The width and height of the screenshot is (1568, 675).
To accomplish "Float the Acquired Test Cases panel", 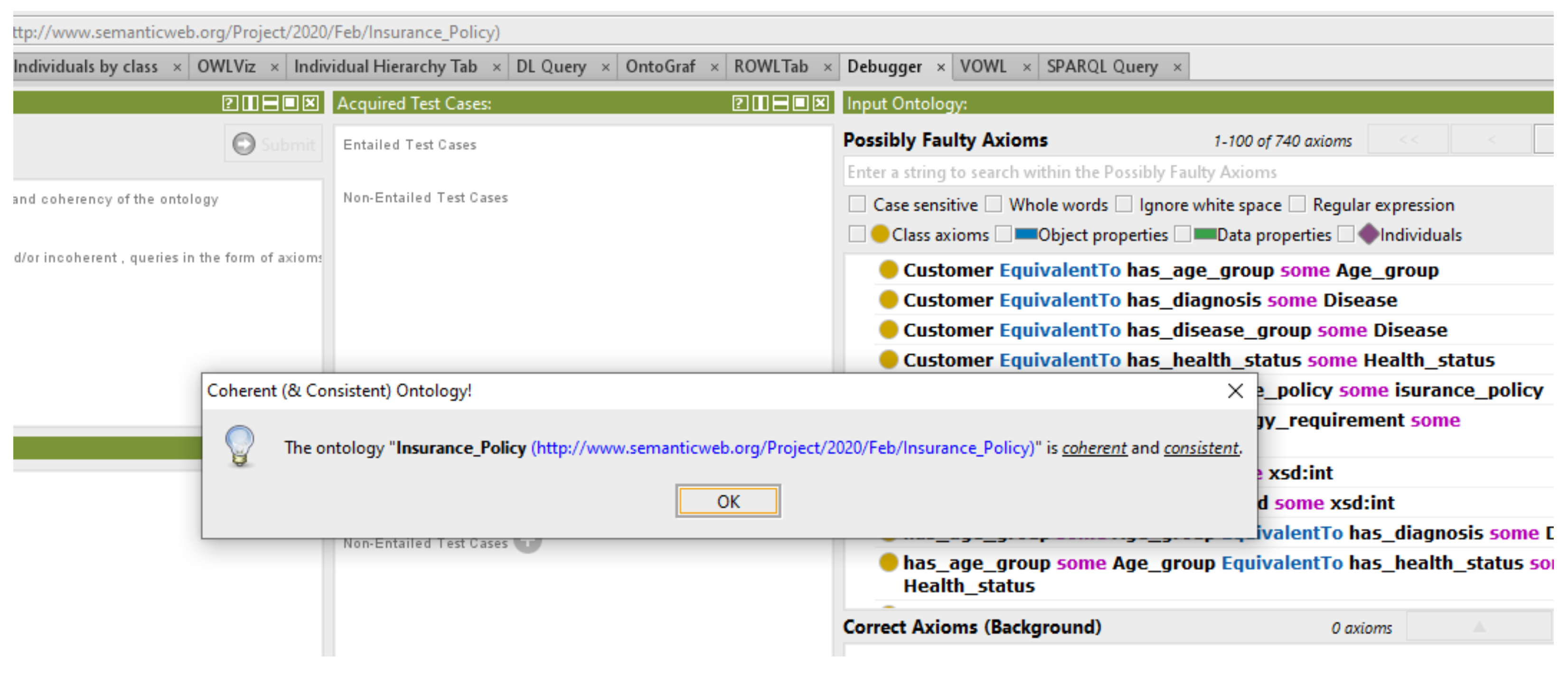I will point(800,103).
